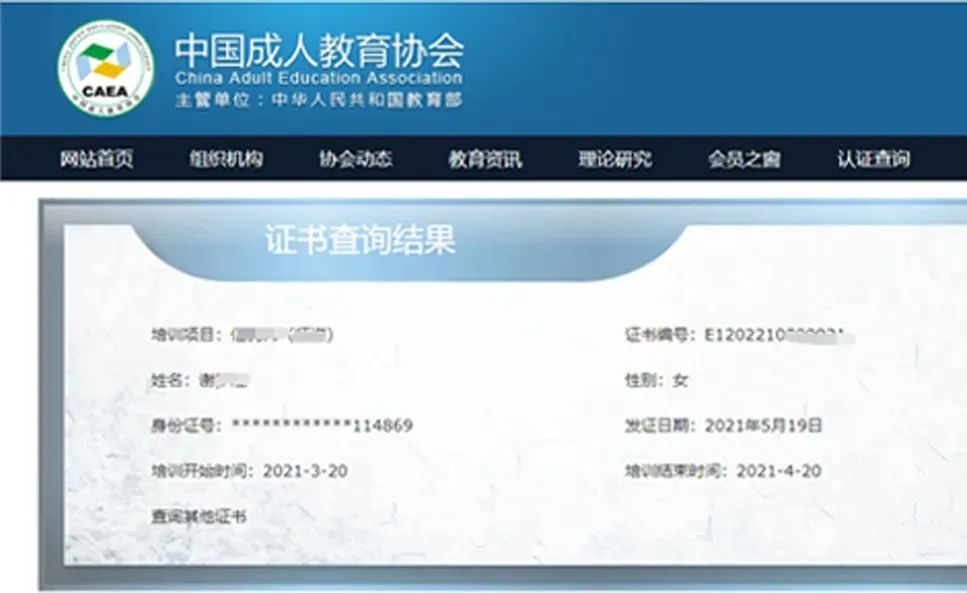Click the masked 身份证号 ID number field
Screen dimensions: 967x593
click(x=290, y=423)
